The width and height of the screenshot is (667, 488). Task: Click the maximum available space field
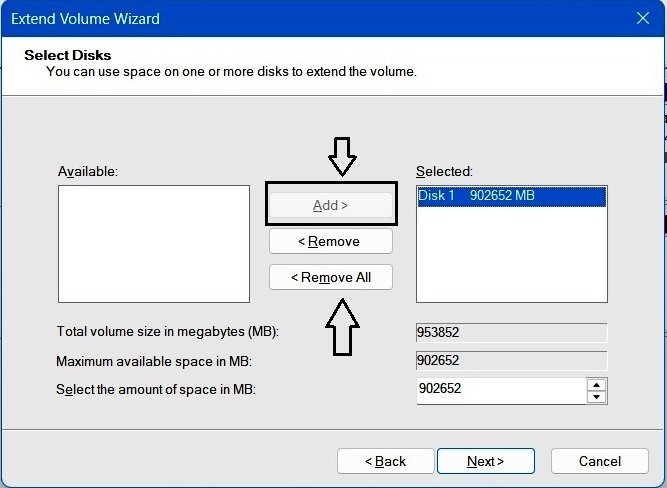click(x=512, y=361)
